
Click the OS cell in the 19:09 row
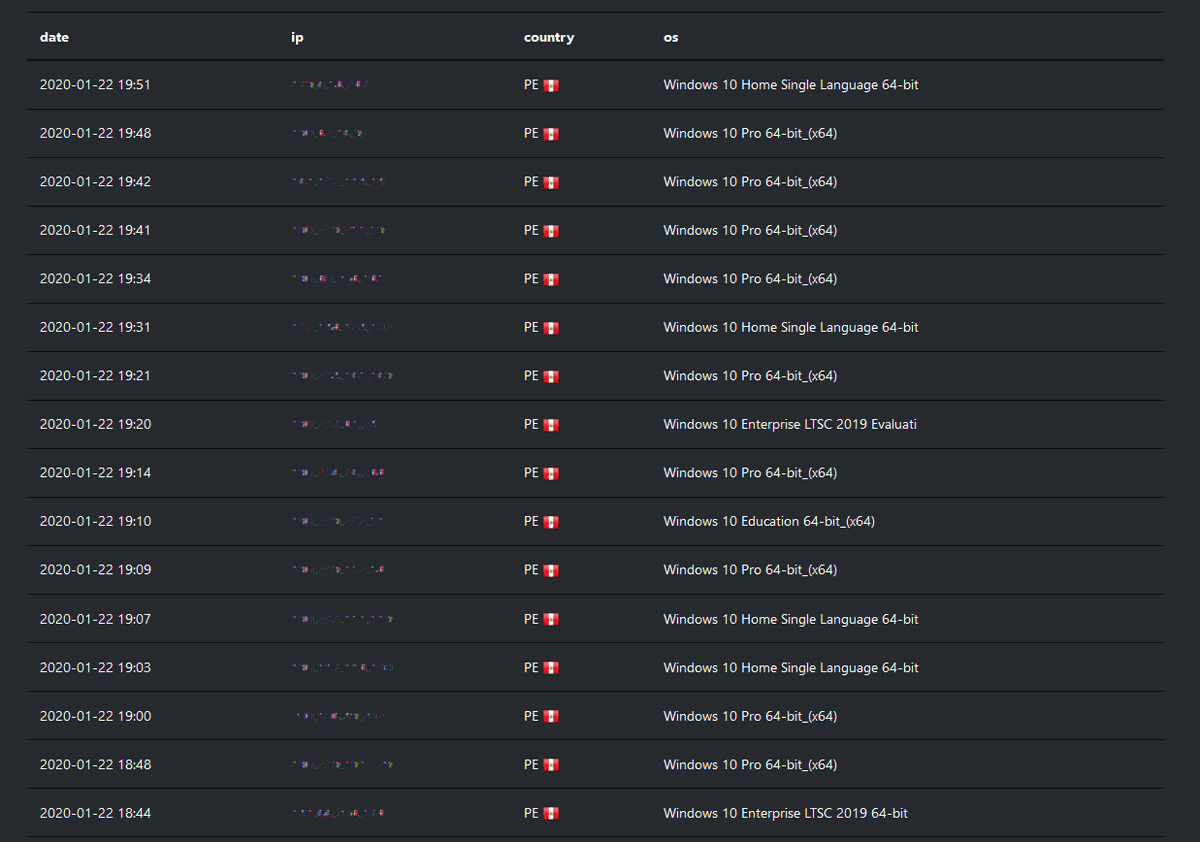(750, 570)
